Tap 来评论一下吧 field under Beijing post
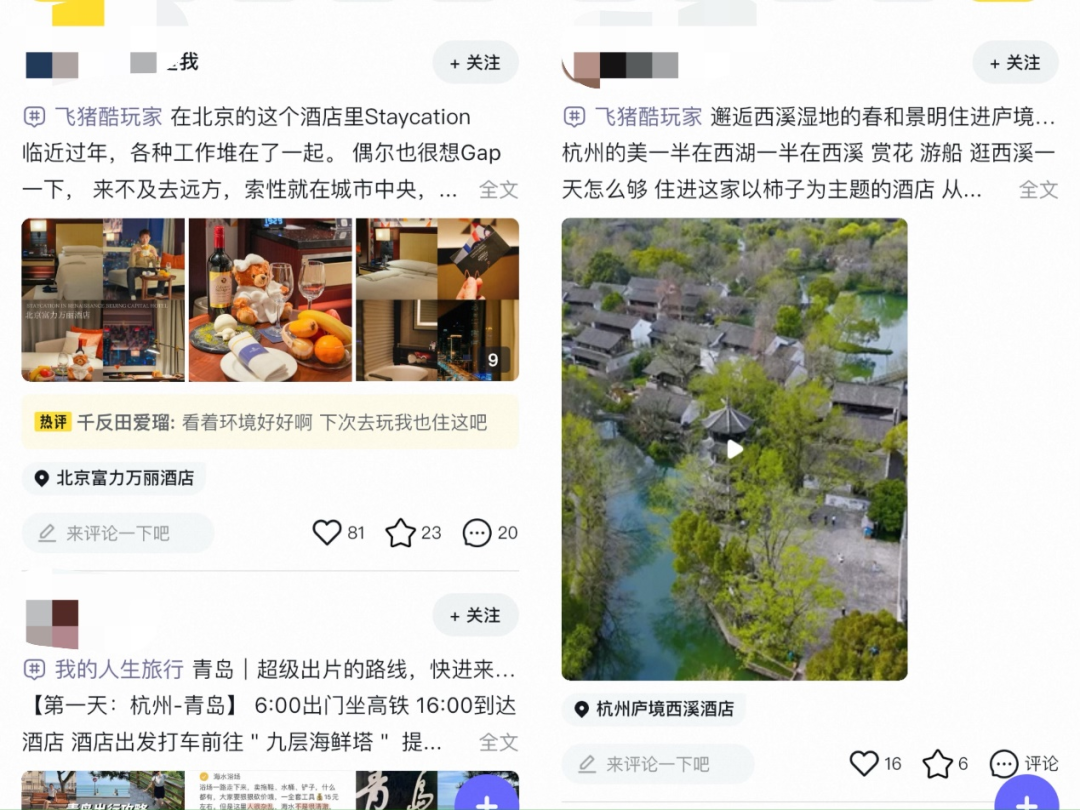Viewport: 1080px width, 810px height. click(x=118, y=533)
